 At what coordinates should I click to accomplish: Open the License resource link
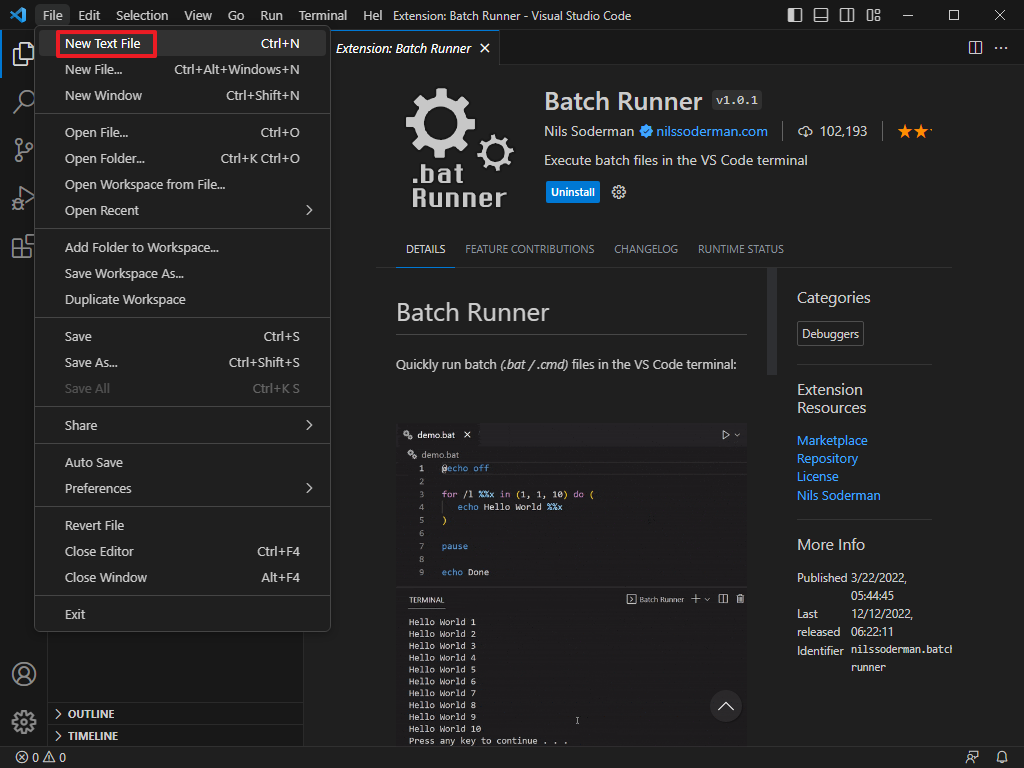point(818,477)
